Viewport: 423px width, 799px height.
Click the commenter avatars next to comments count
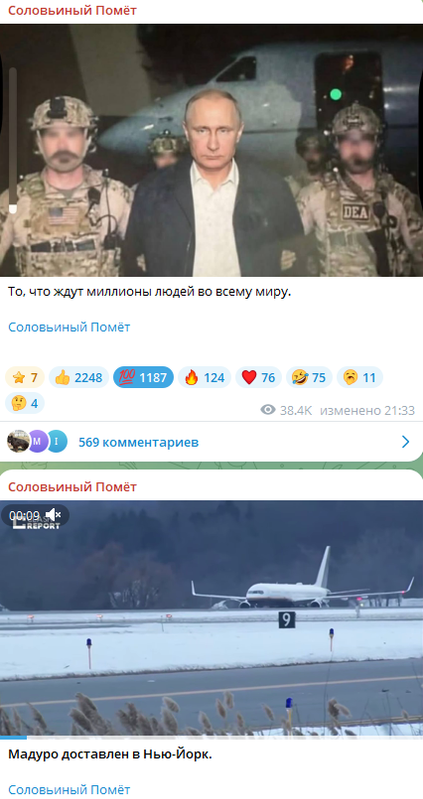coord(37,441)
